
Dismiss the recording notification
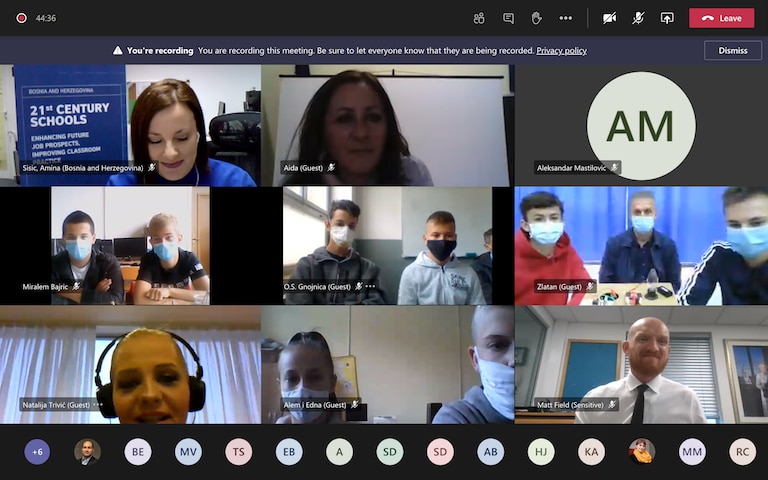coord(732,50)
